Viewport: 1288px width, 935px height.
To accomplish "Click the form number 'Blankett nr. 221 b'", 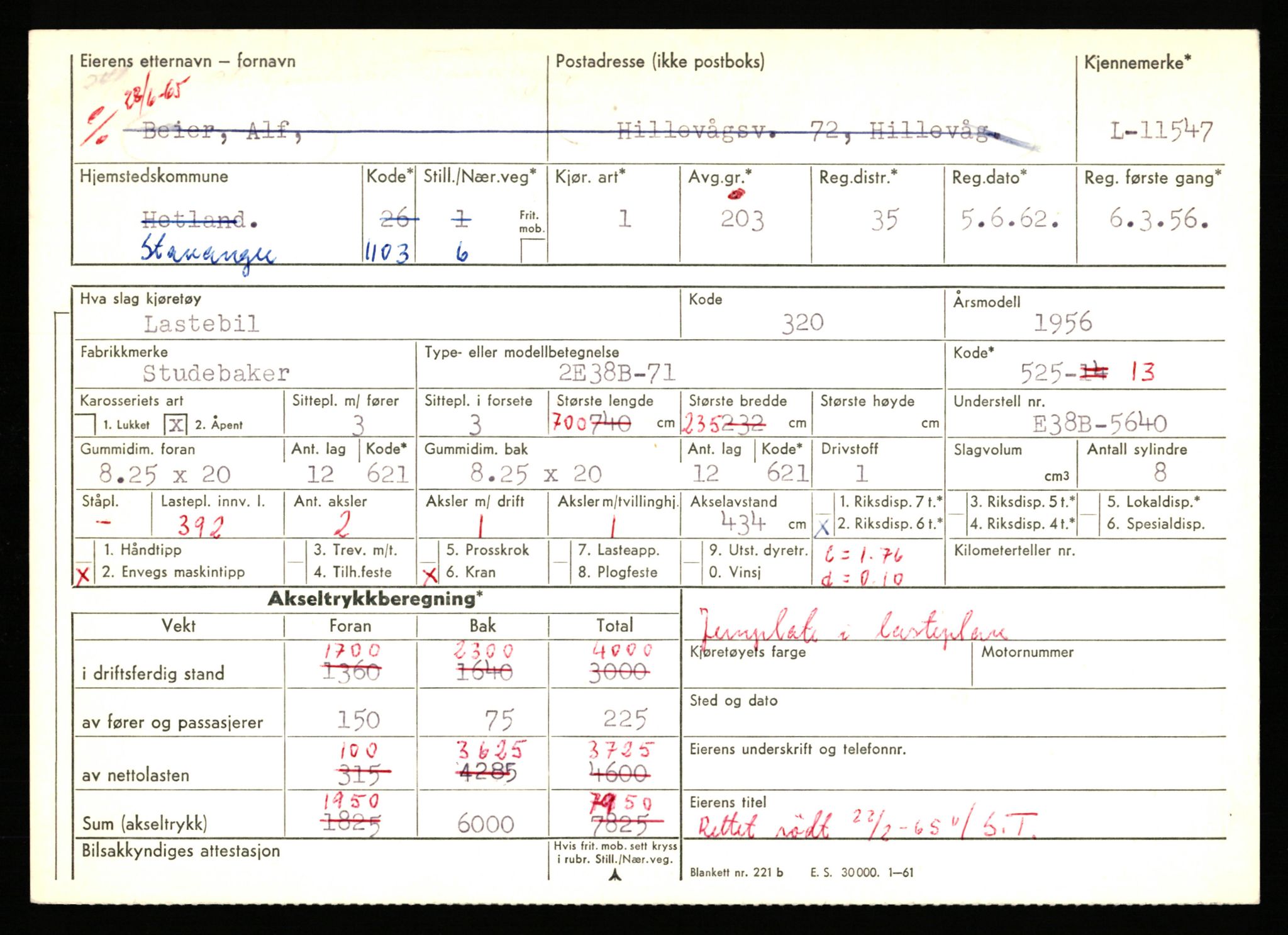I will point(736,872).
